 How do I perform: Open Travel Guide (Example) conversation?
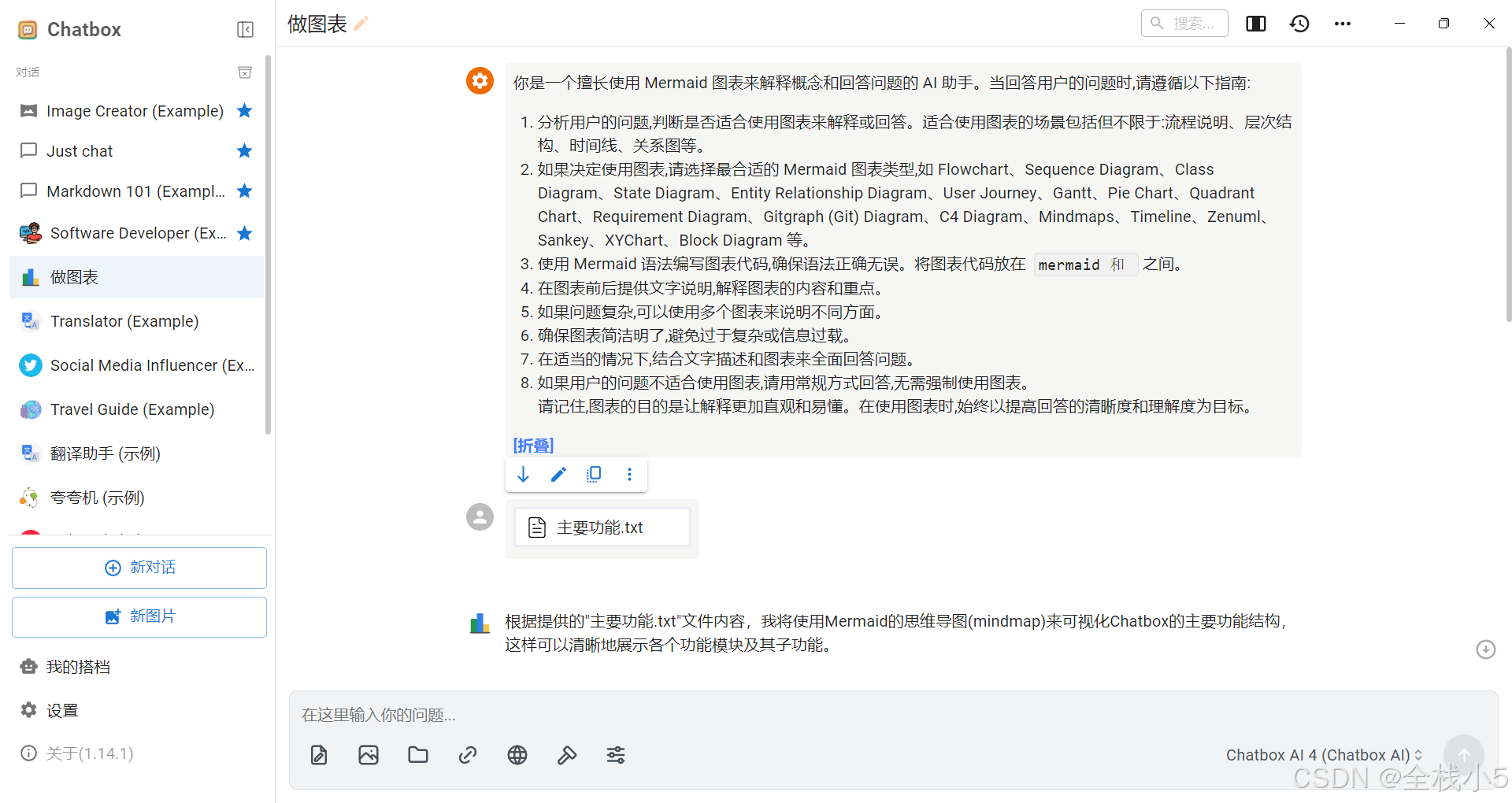point(135,409)
